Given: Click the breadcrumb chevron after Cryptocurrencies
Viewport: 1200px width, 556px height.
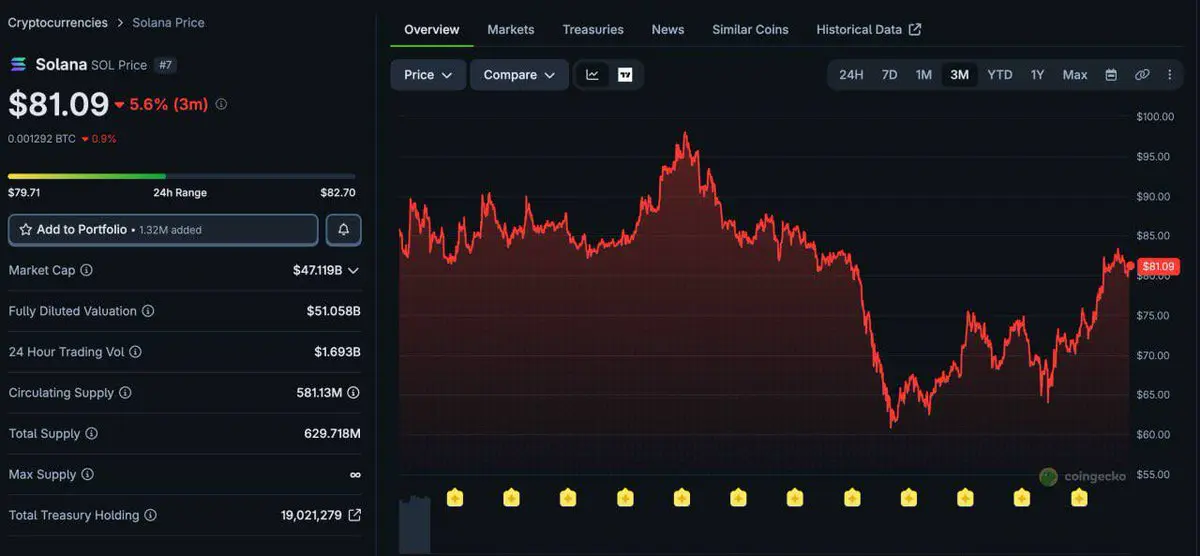Looking at the screenshot, I should pyautogui.click(x=120, y=22).
